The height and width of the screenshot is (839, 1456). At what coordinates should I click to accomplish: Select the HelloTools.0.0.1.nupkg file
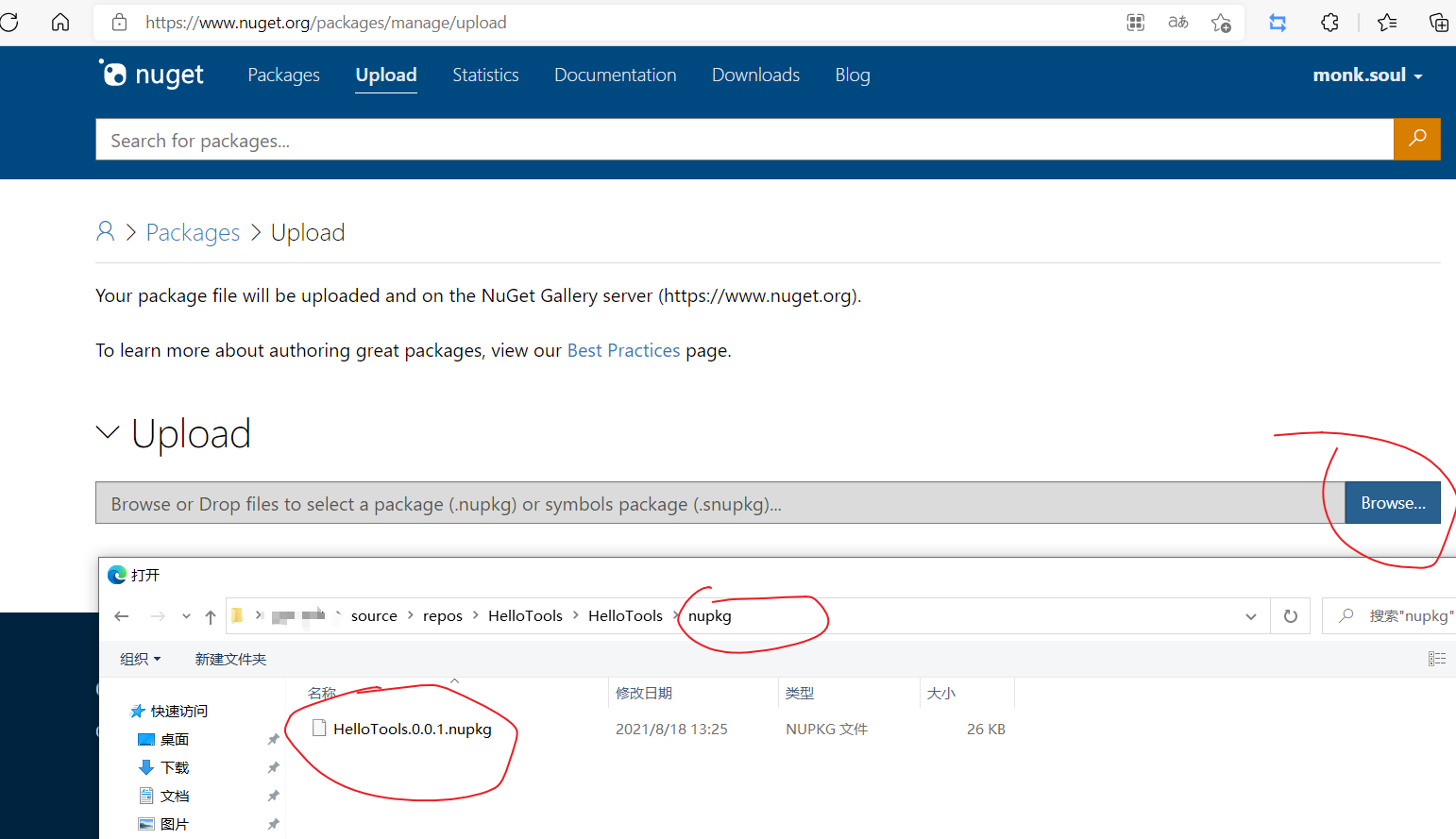point(412,729)
